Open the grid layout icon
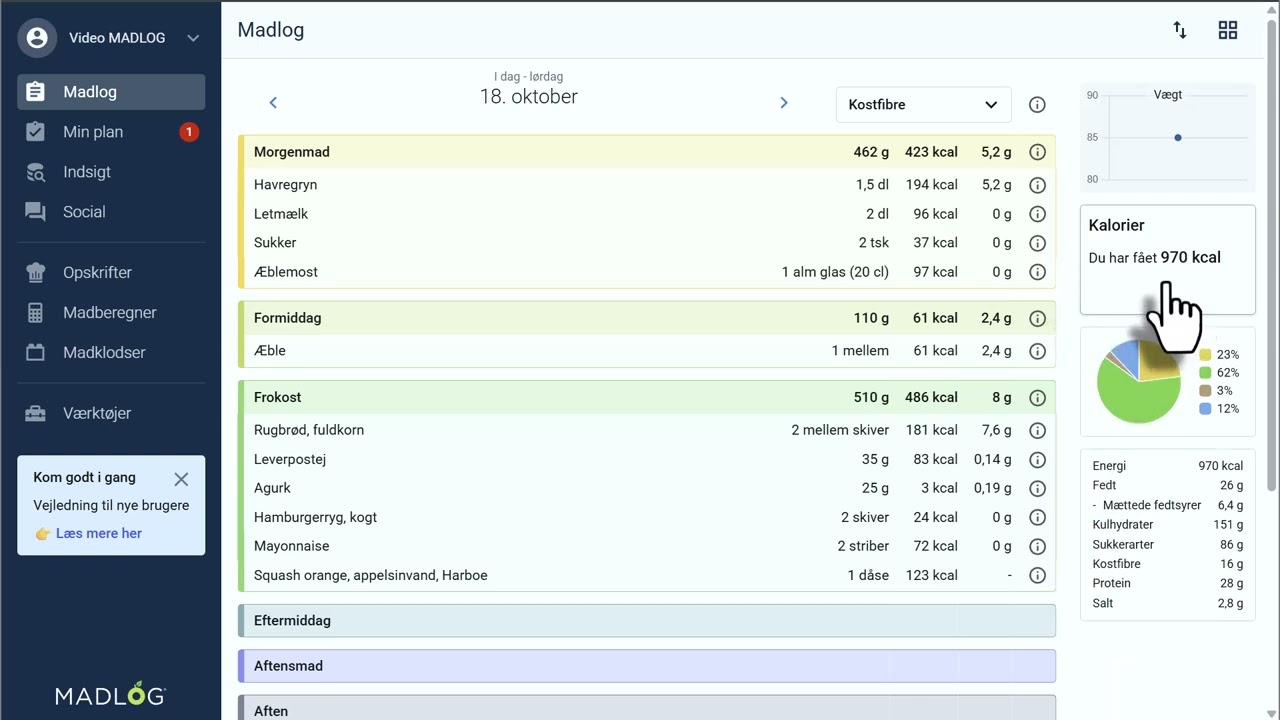This screenshot has height=720, width=1280. pos(1228,30)
